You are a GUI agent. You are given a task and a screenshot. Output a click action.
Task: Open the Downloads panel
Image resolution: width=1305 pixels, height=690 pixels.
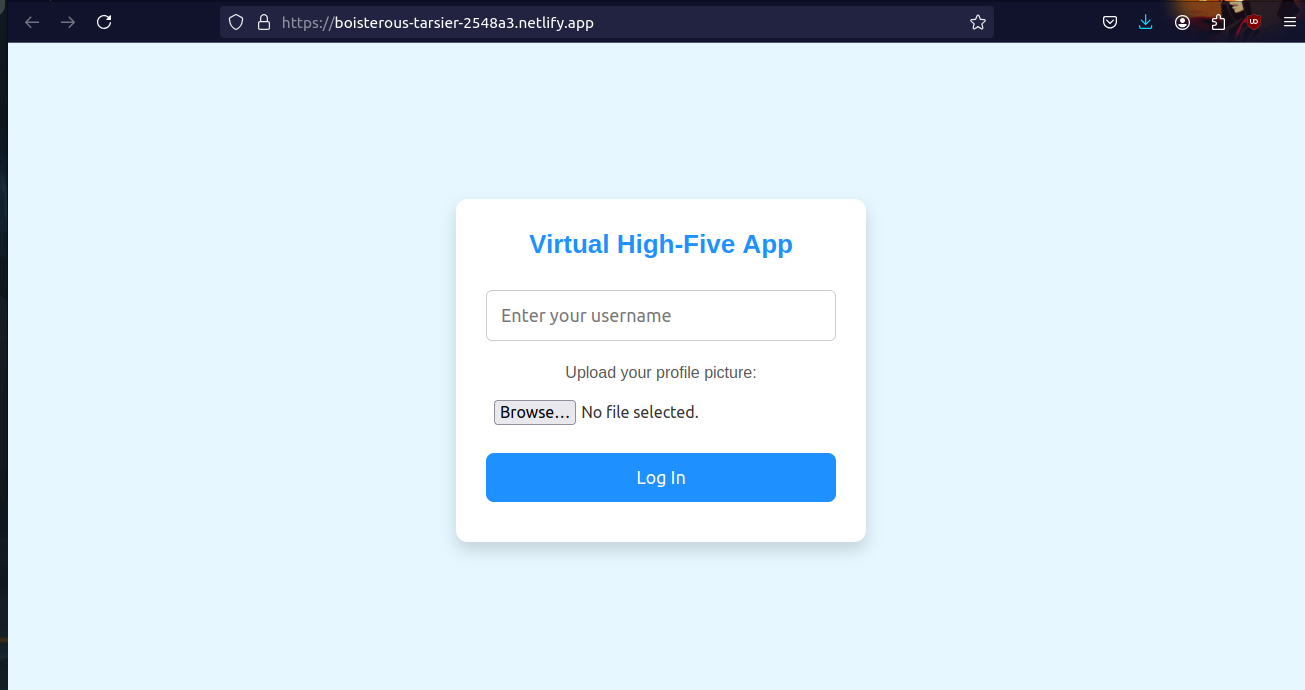(x=1146, y=22)
